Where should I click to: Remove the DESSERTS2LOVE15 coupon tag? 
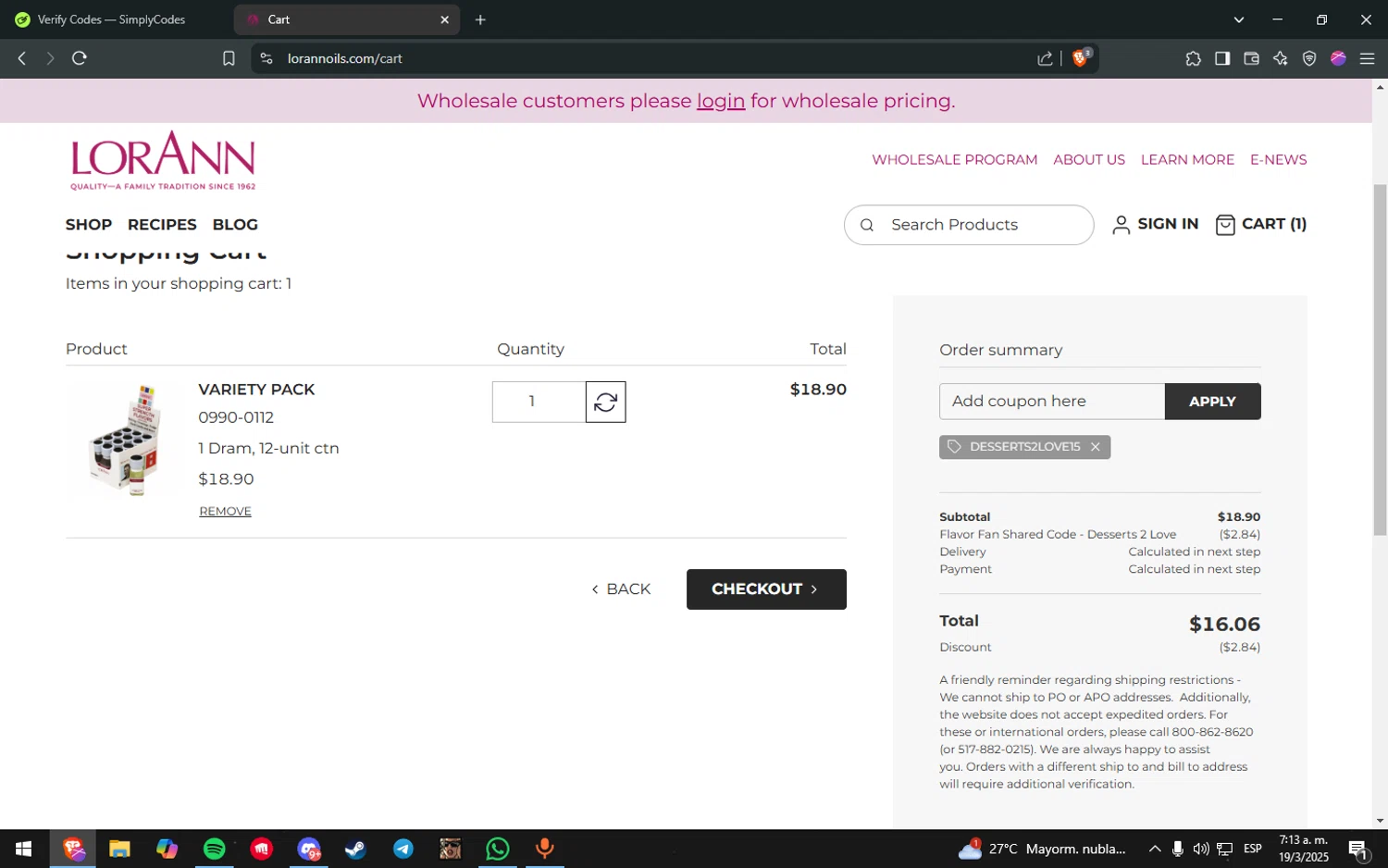(1095, 447)
